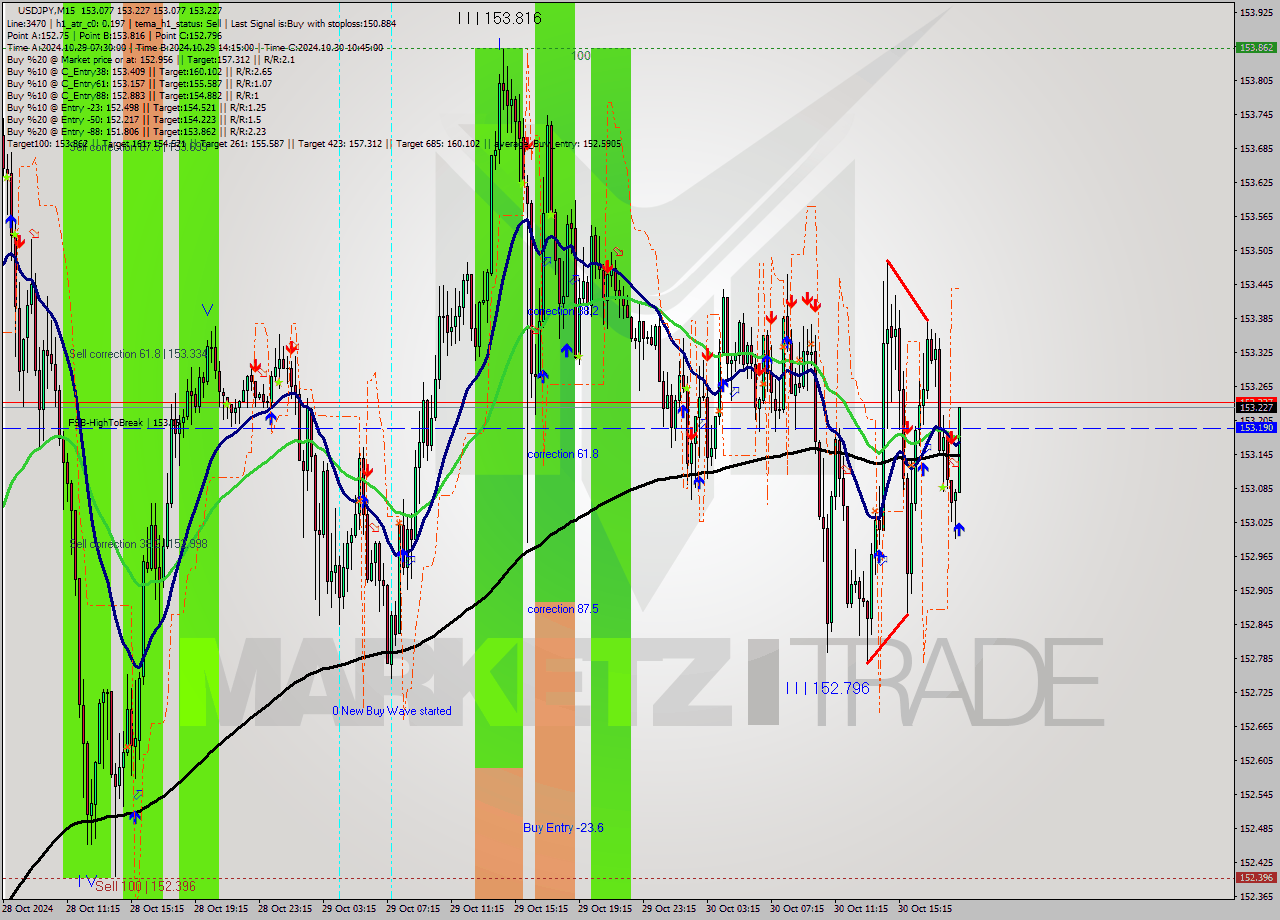Click the 'FSB-HighToBreak | 153.19' label
Image resolution: width=1280 pixels, height=920 pixels.
click(127, 423)
